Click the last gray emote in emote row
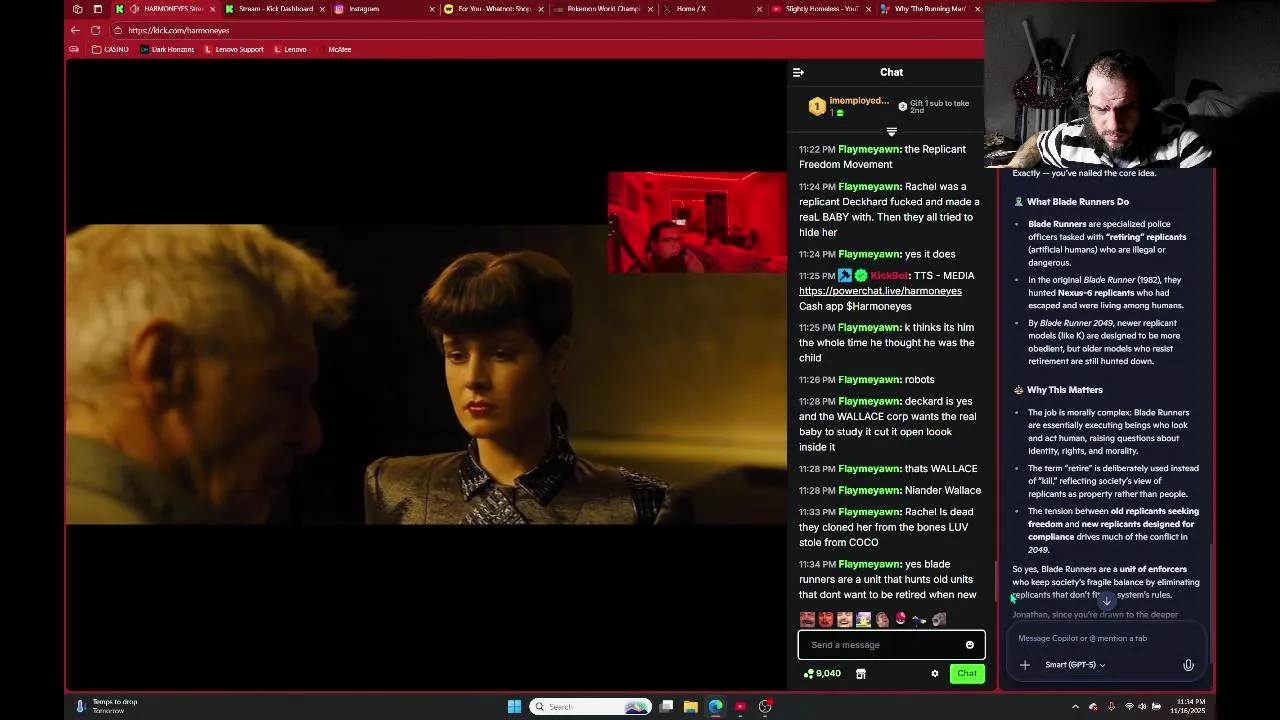Screen dimensions: 1280x720 pos(939,620)
